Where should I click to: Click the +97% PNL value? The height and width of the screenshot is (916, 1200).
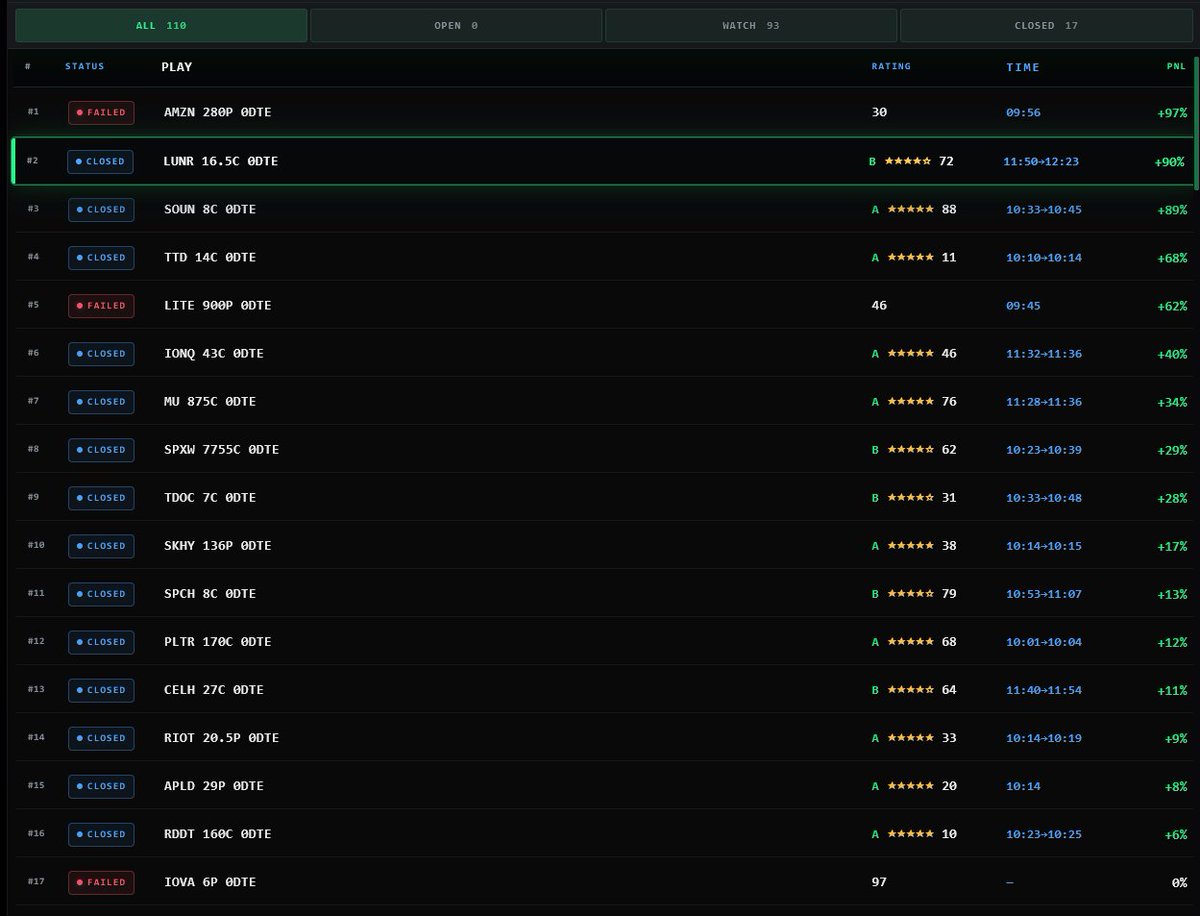[x=1172, y=113]
